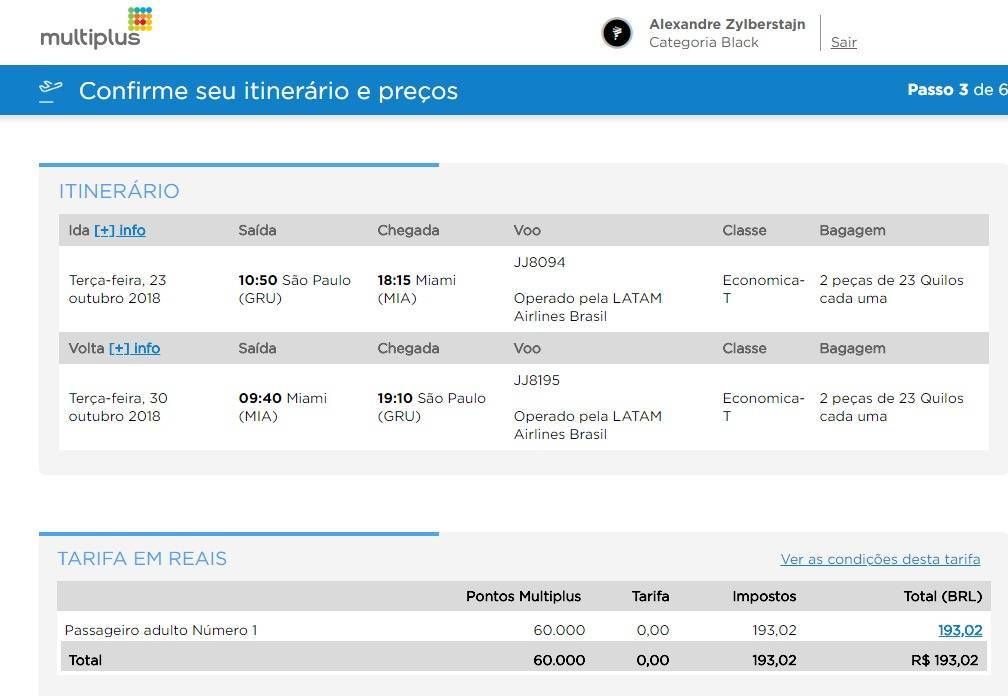Click the R$ 193,02 grand total
Screen dimensions: 1008x696
[x=944, y=660]
